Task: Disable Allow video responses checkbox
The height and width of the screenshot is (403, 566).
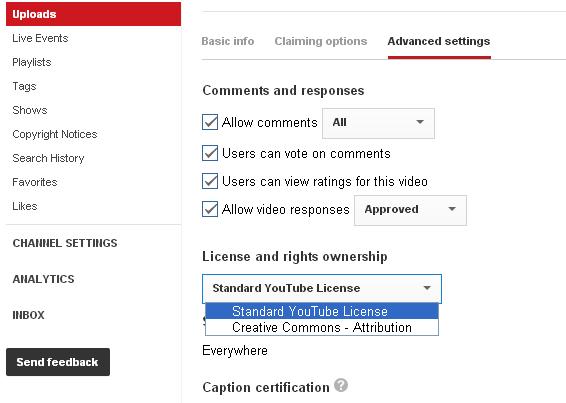Action: click(x=210, y=209)
